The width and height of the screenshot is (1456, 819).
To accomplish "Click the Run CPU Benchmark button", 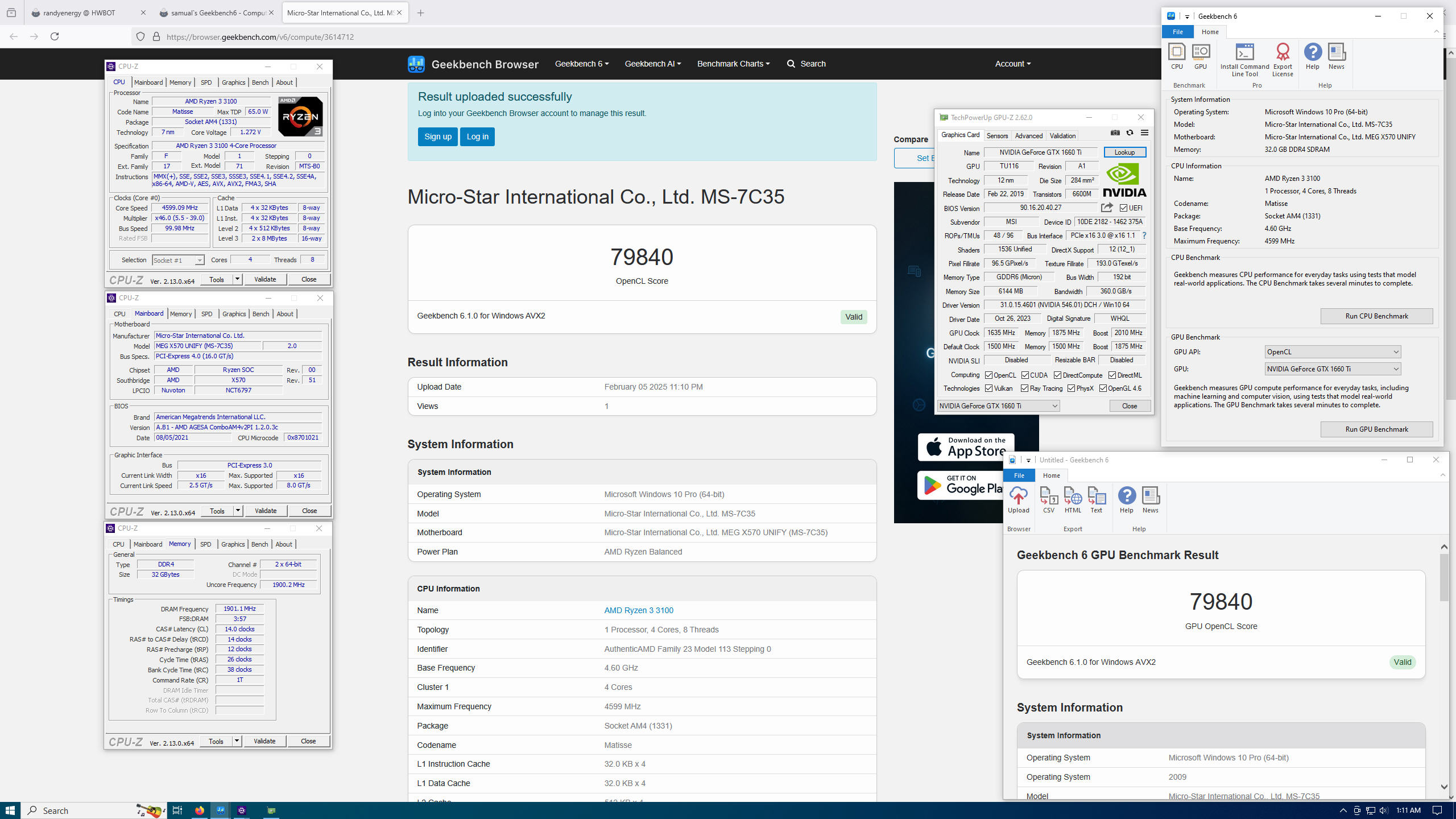I will click(x=1376, y=316).
